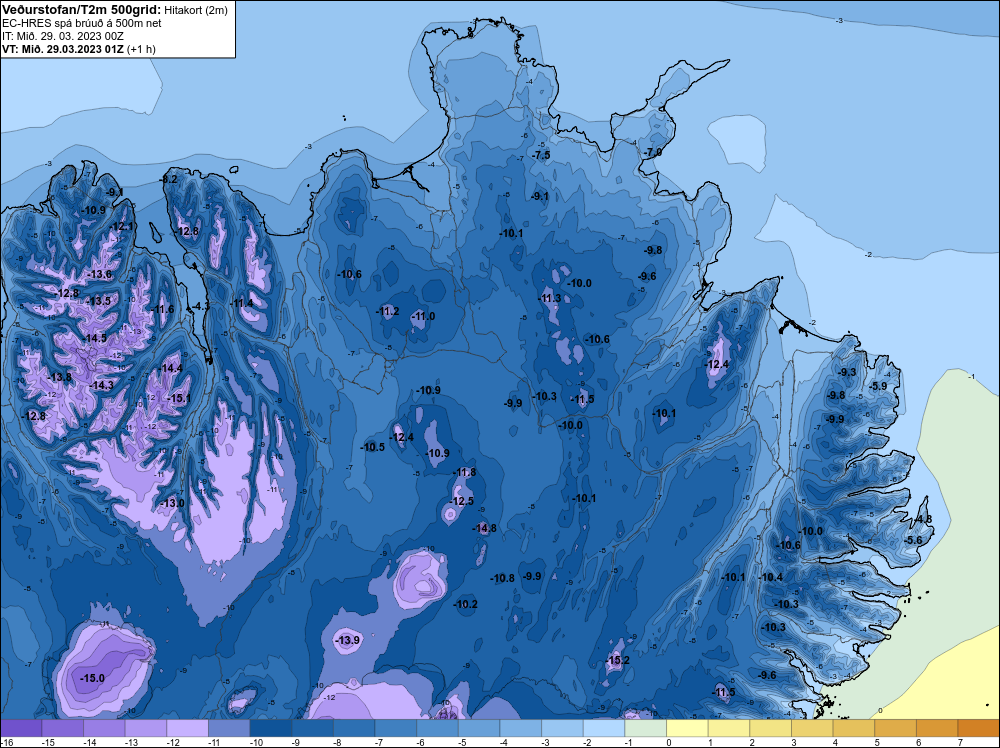Click the legend swatch between -9 and -8
The height and width of the screenshot is (748, 1000).
(312, 728)
